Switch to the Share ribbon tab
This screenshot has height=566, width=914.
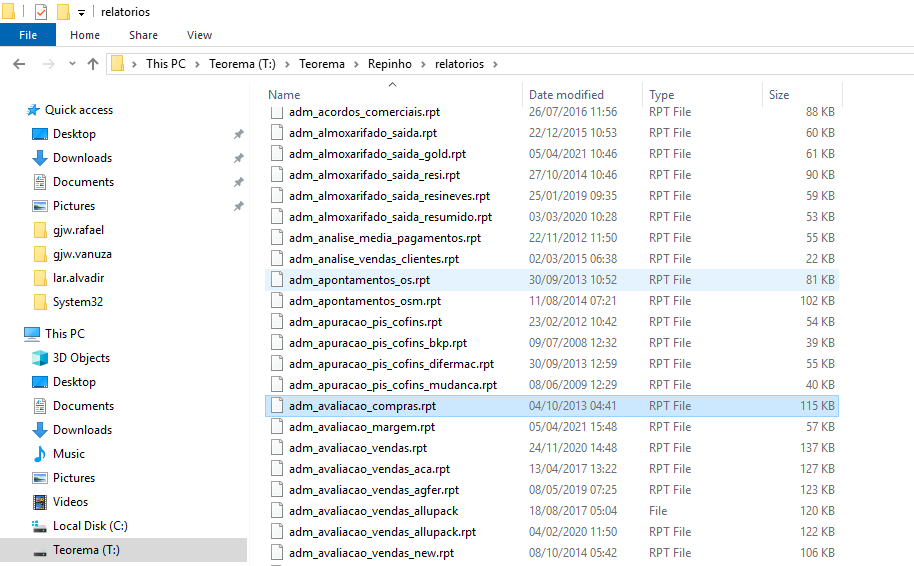click(143, 35)
